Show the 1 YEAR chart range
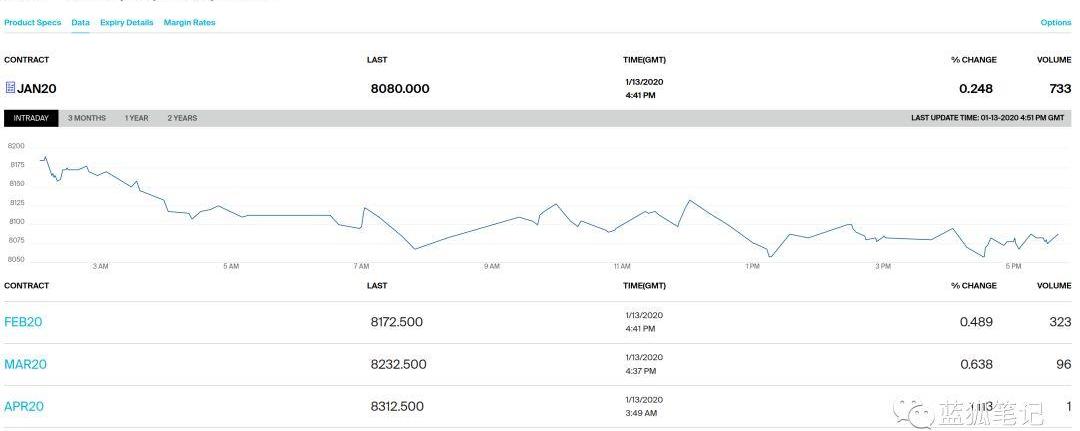The height and width of the screenshot is (431, 1080). click(x=136, y=118)
